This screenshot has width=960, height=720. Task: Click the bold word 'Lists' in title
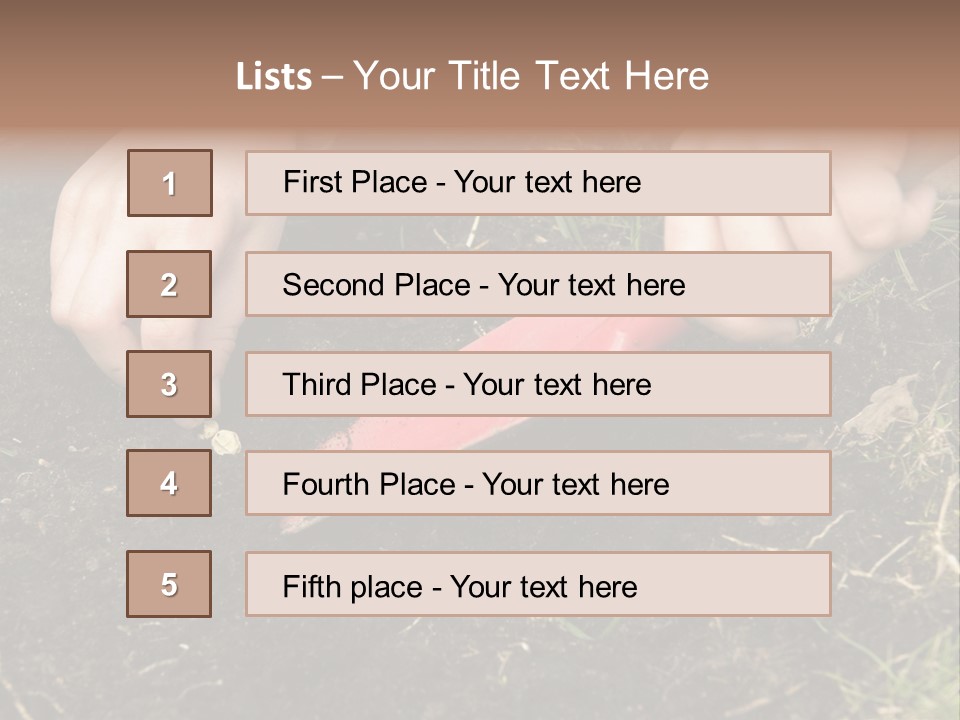[274, 77]
